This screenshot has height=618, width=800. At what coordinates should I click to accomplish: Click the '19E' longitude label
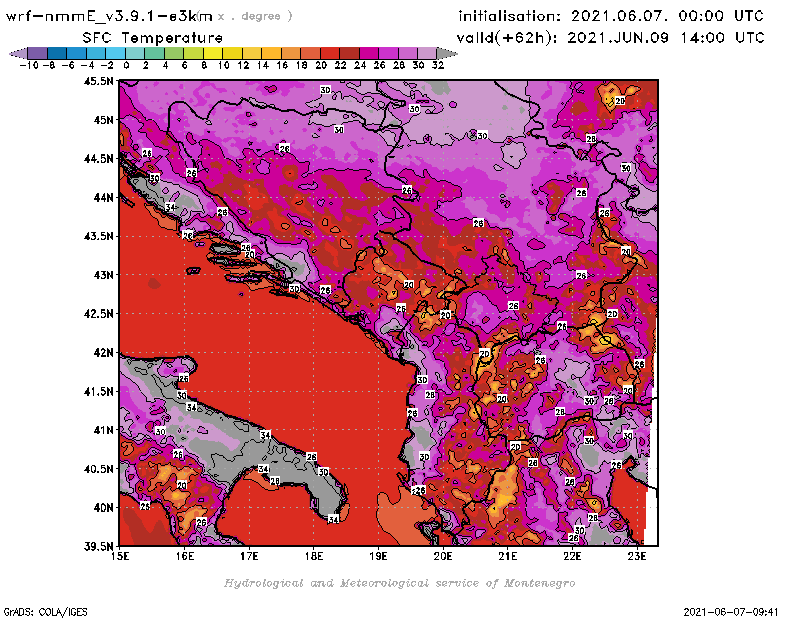378,556
